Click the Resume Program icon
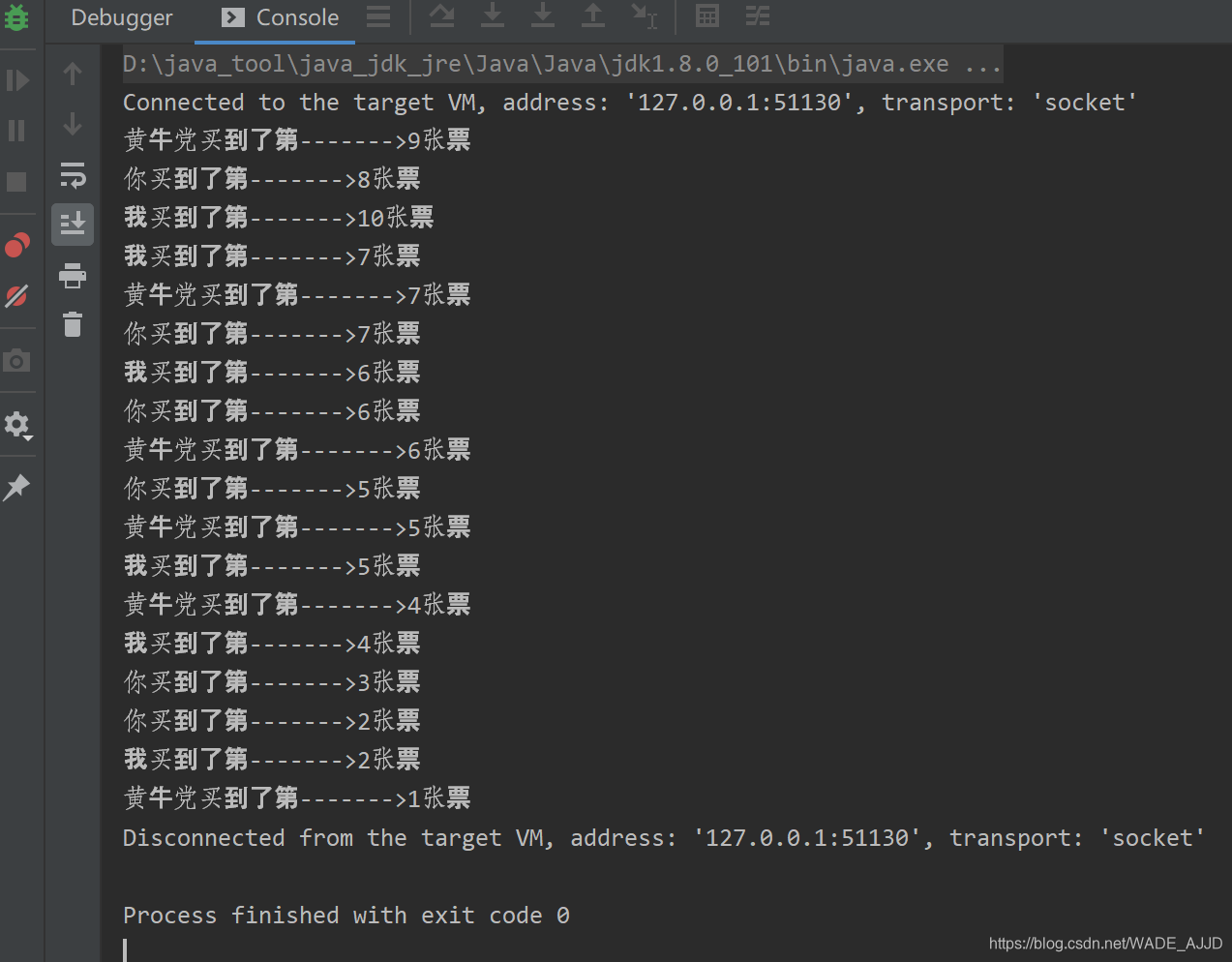Screen dimensions: 1232x962 17,79
